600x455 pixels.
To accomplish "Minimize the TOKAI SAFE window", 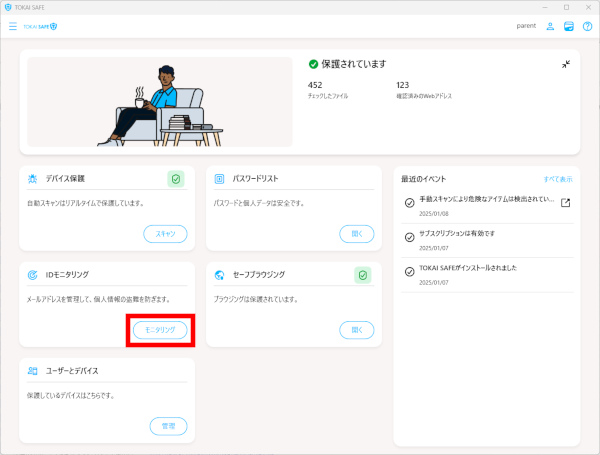I will click(545, 7).
